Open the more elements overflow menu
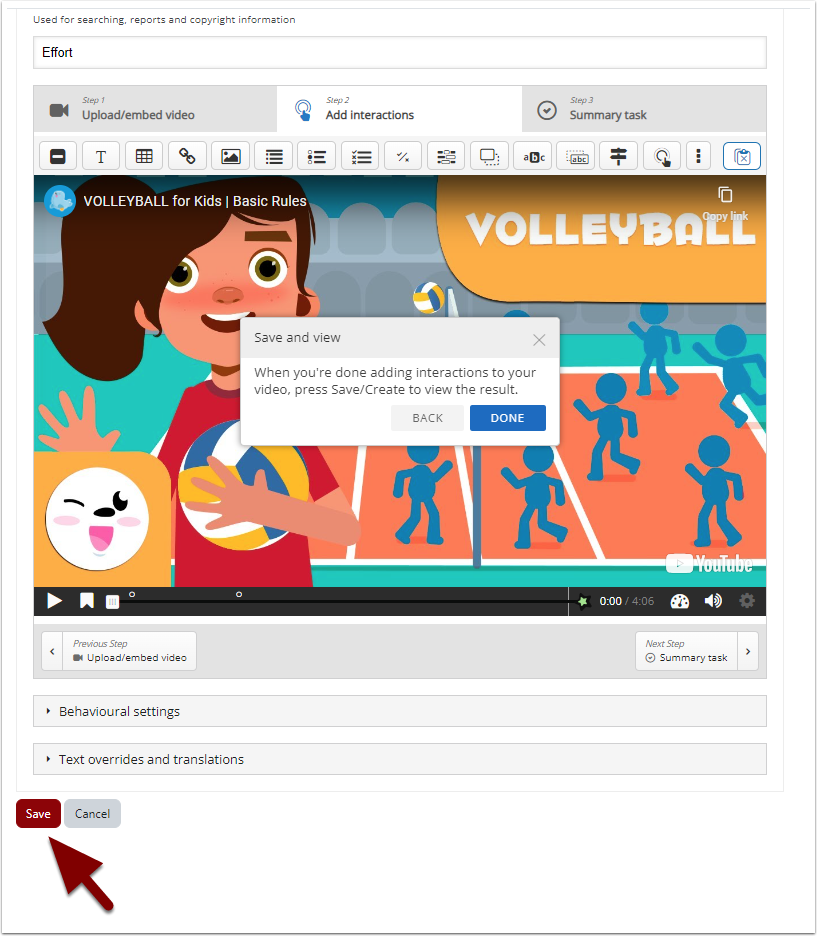The image size is (817, 936). [698, 156]
